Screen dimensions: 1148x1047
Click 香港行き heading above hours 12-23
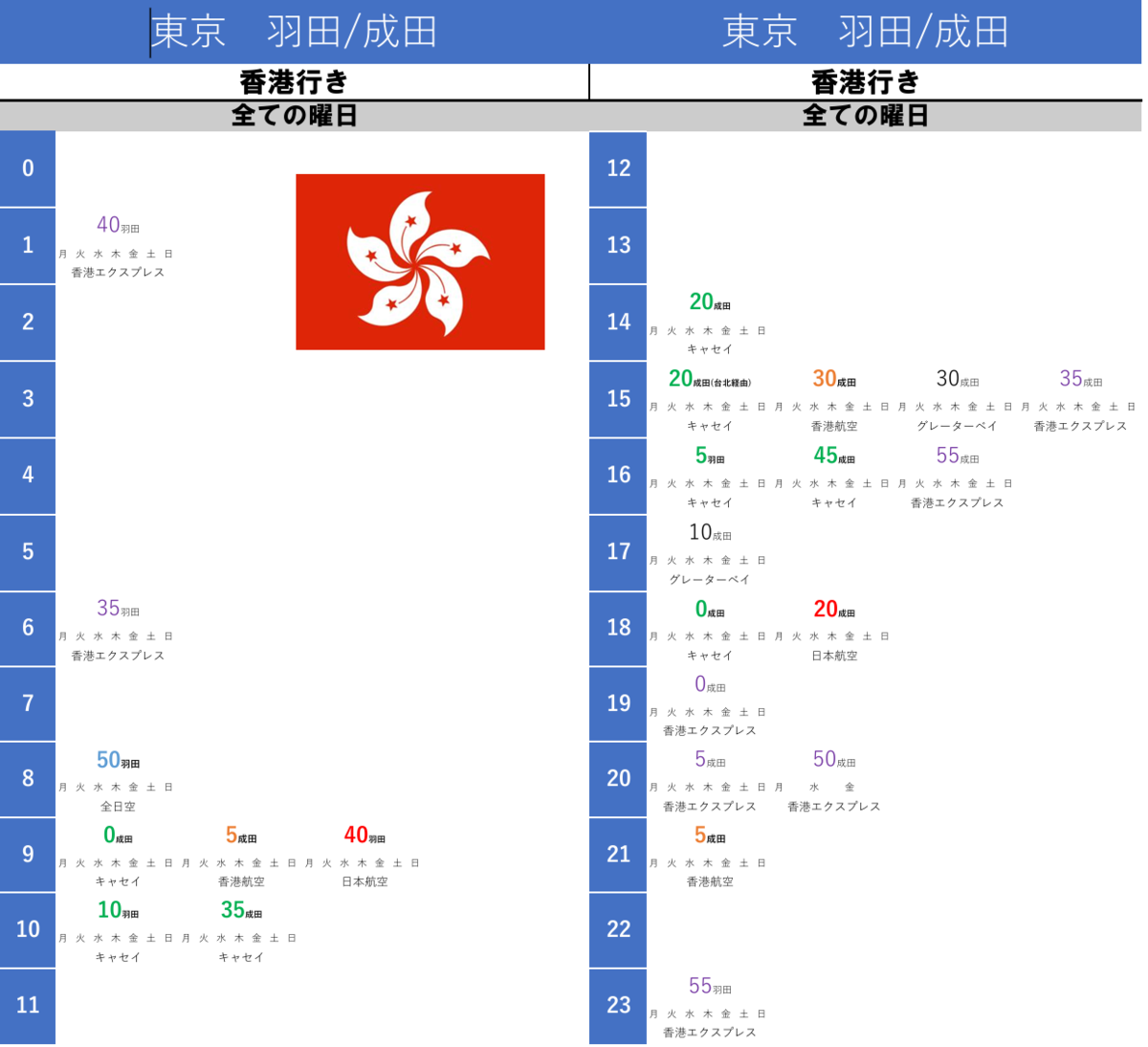pyautogui.click(x=866, y=82)
